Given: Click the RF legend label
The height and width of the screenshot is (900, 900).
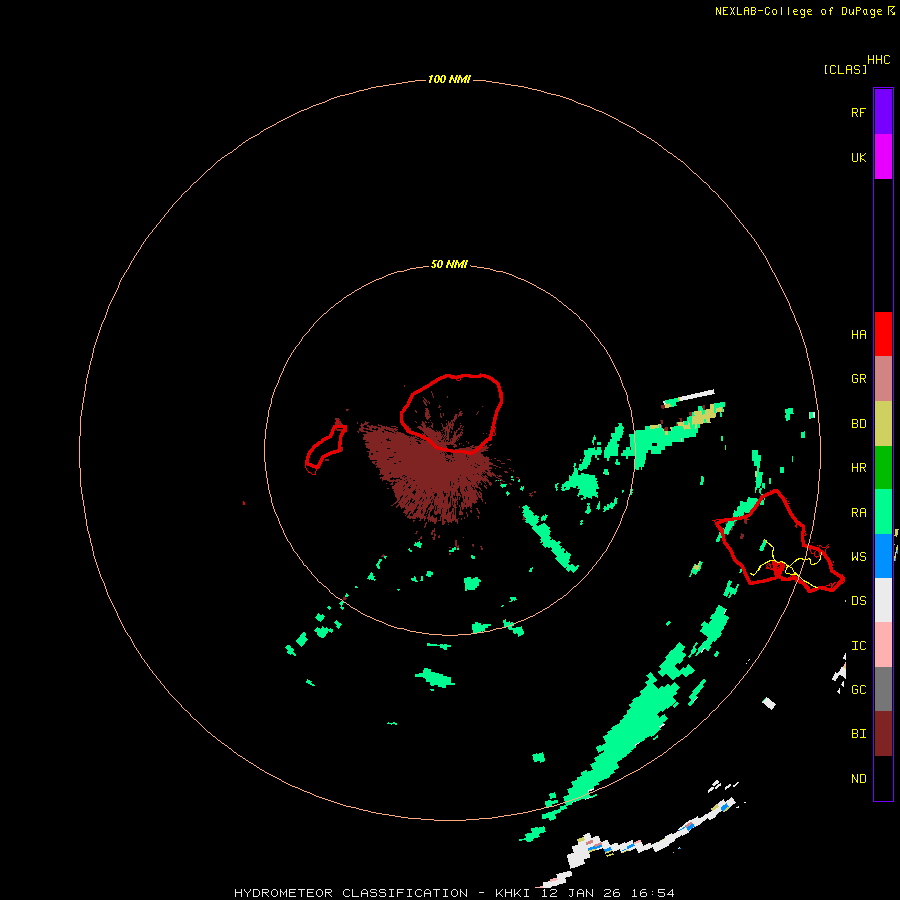Looking at the screenshot, I should pyautogui.click(x=858, y=112).
